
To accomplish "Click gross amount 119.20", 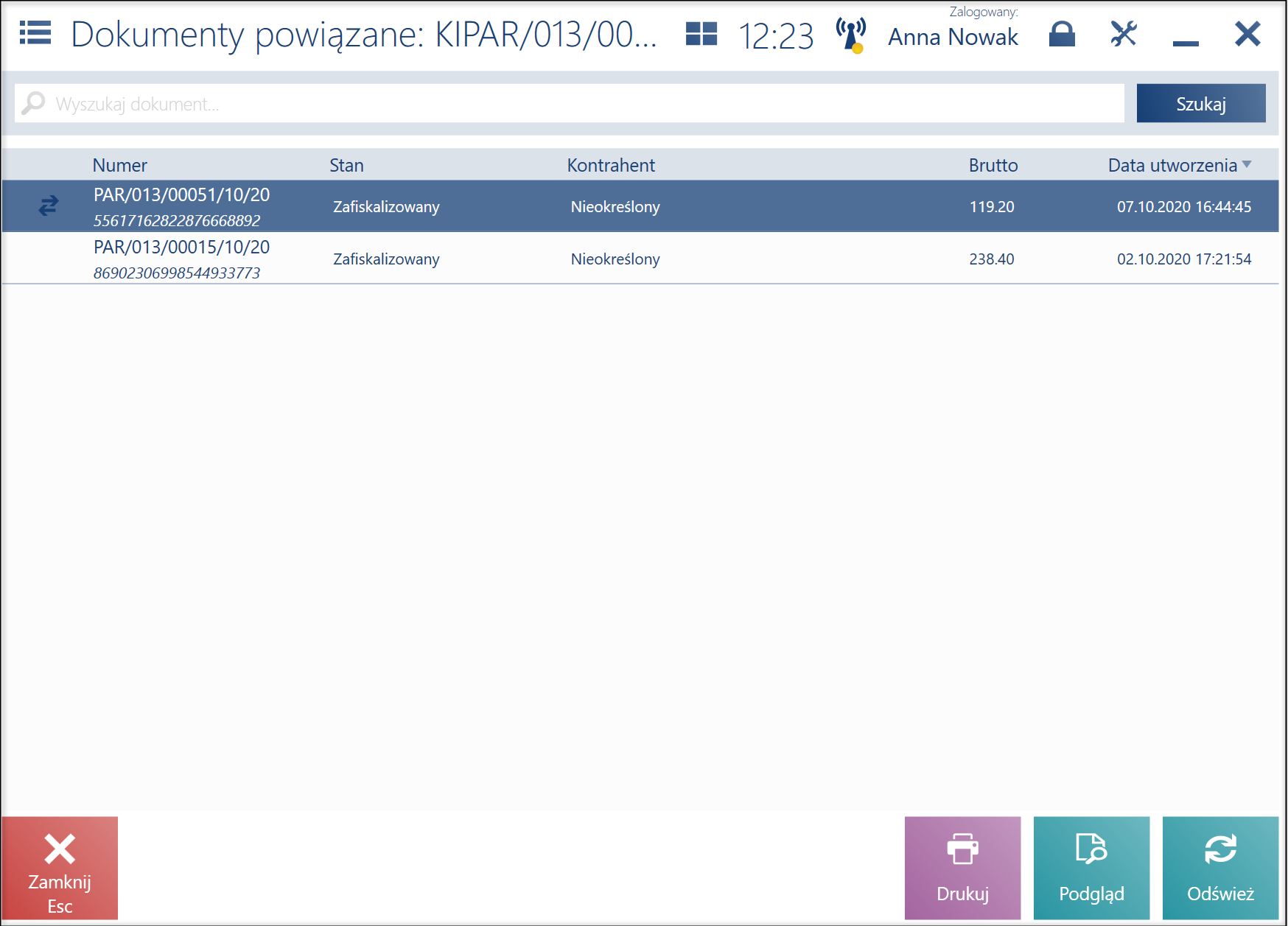I will tap(992, 206).
